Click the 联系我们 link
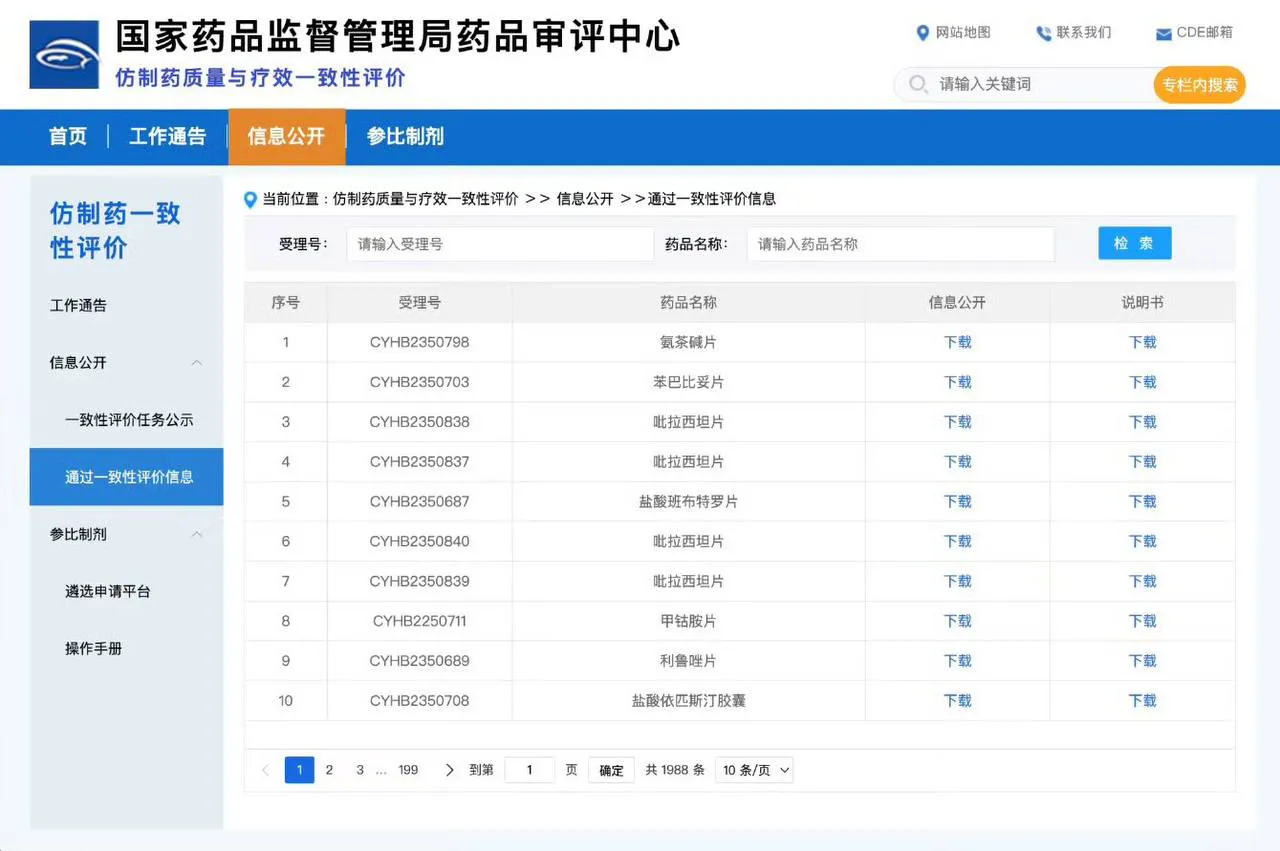The height and width of the screenshot is (851, 1280). (1084, 33)
